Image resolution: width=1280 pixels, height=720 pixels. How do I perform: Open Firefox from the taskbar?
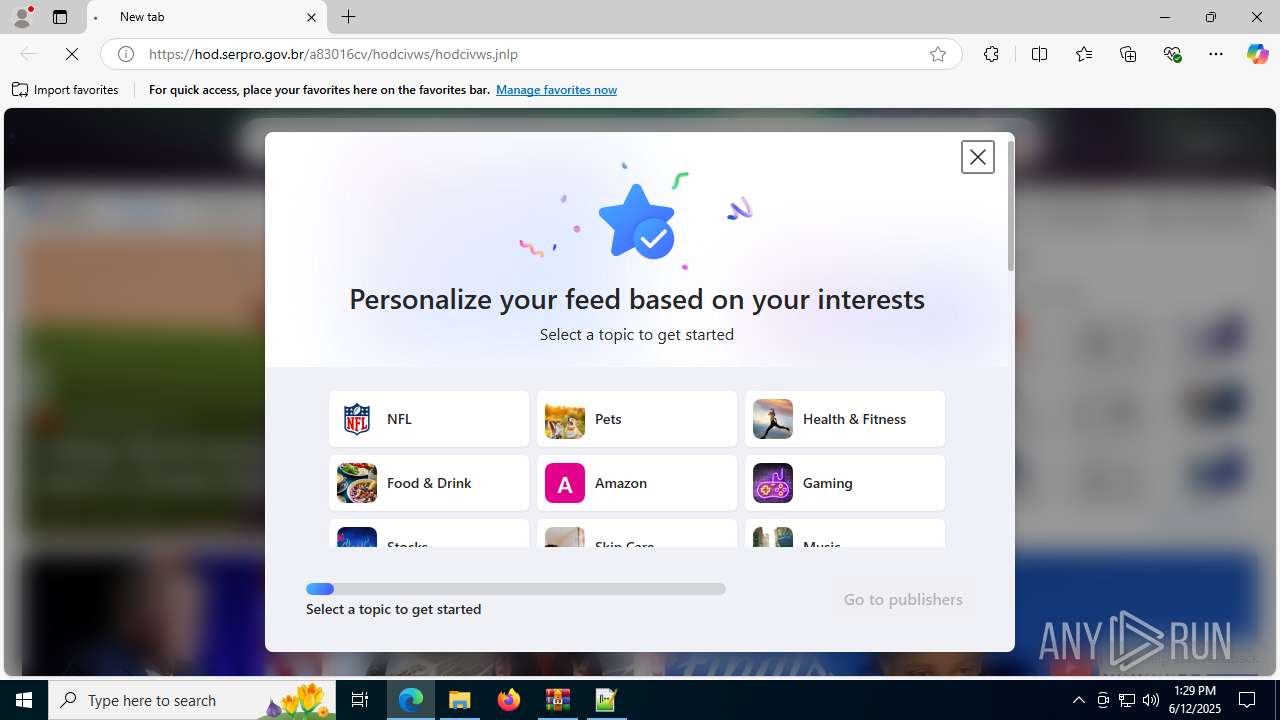(509, 700)
